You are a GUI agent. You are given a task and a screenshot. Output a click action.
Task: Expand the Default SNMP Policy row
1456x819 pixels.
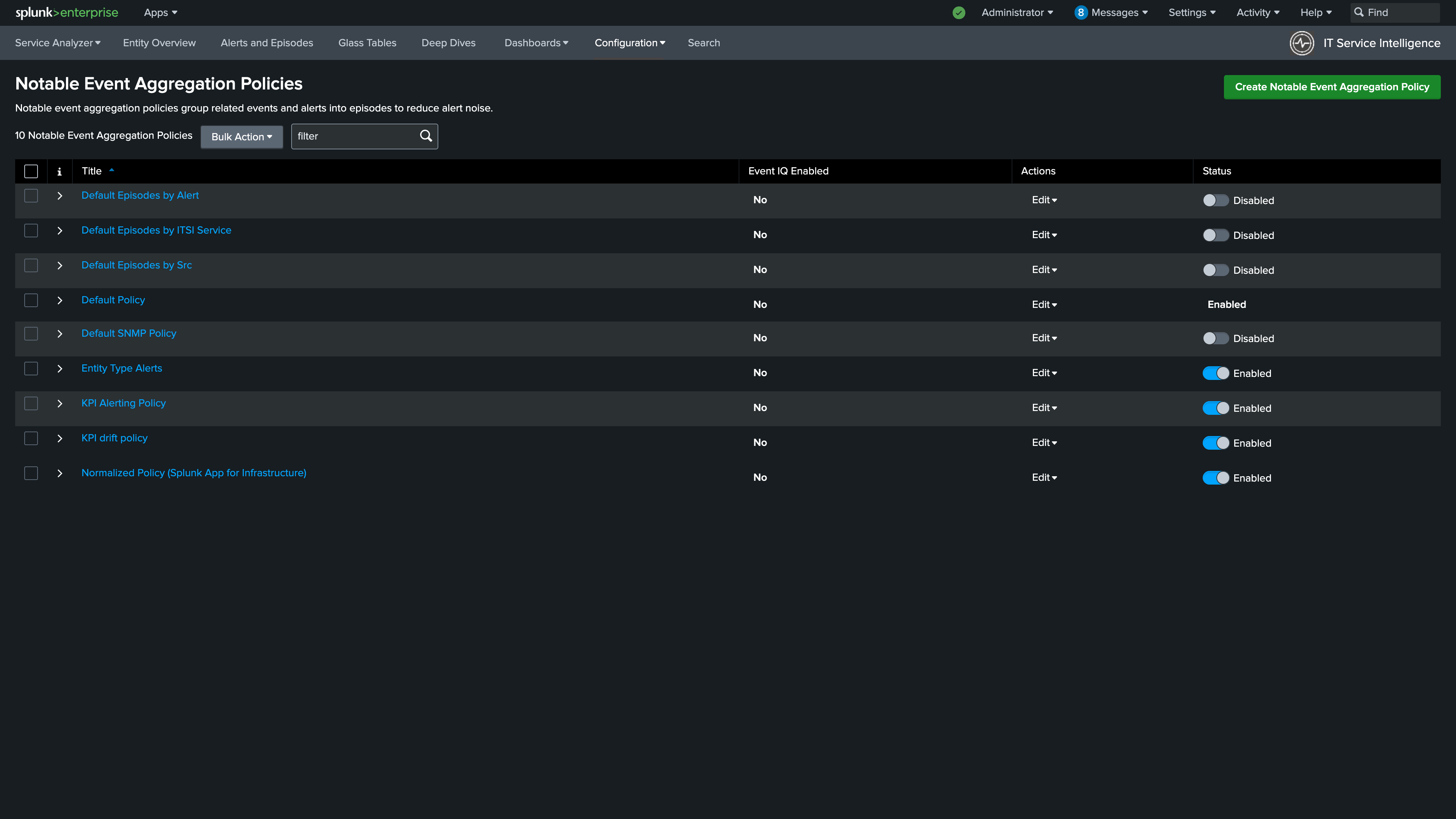(x=60, y=334)
